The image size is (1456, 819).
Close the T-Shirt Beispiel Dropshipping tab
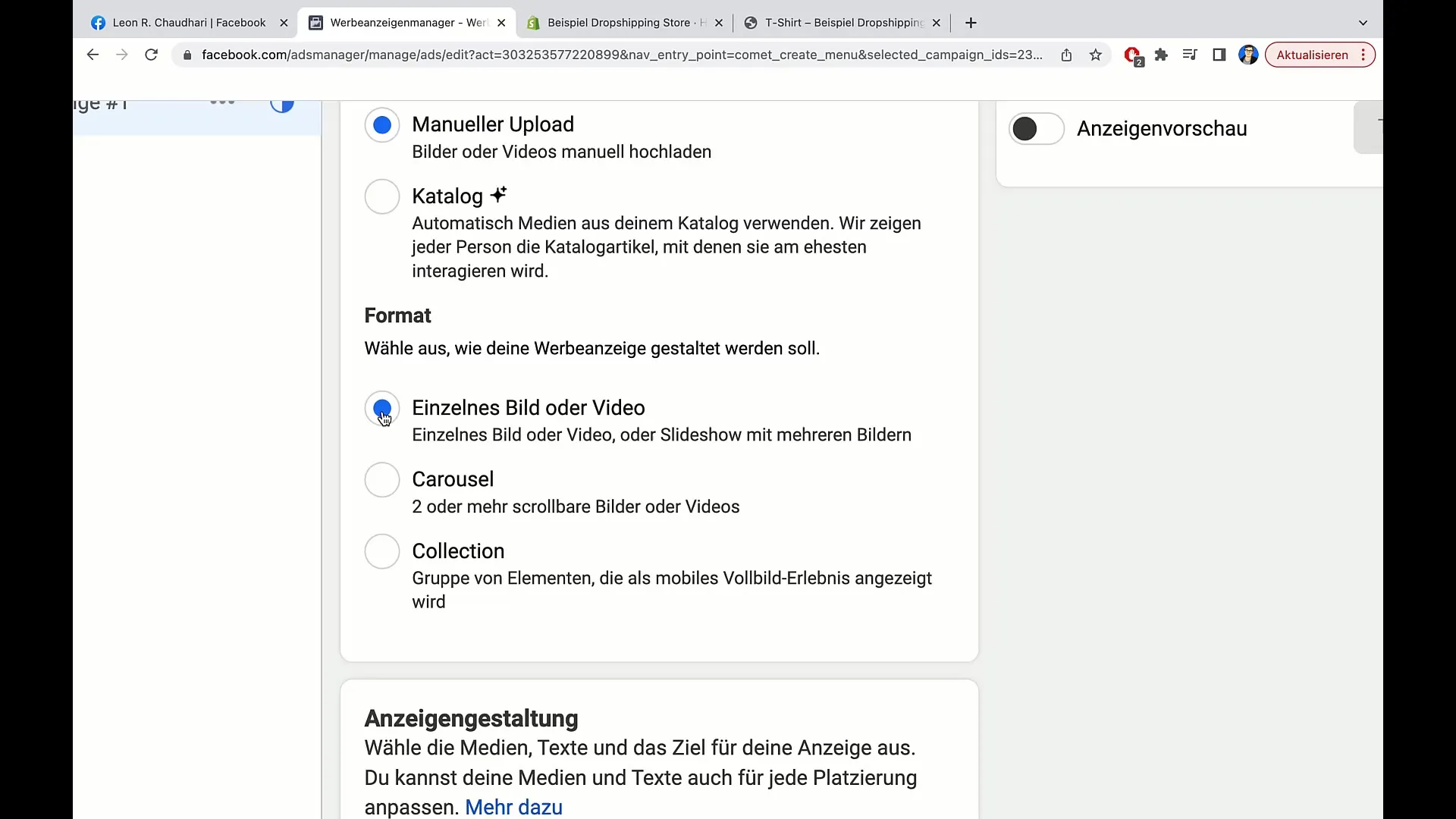[x=937, y=23]
